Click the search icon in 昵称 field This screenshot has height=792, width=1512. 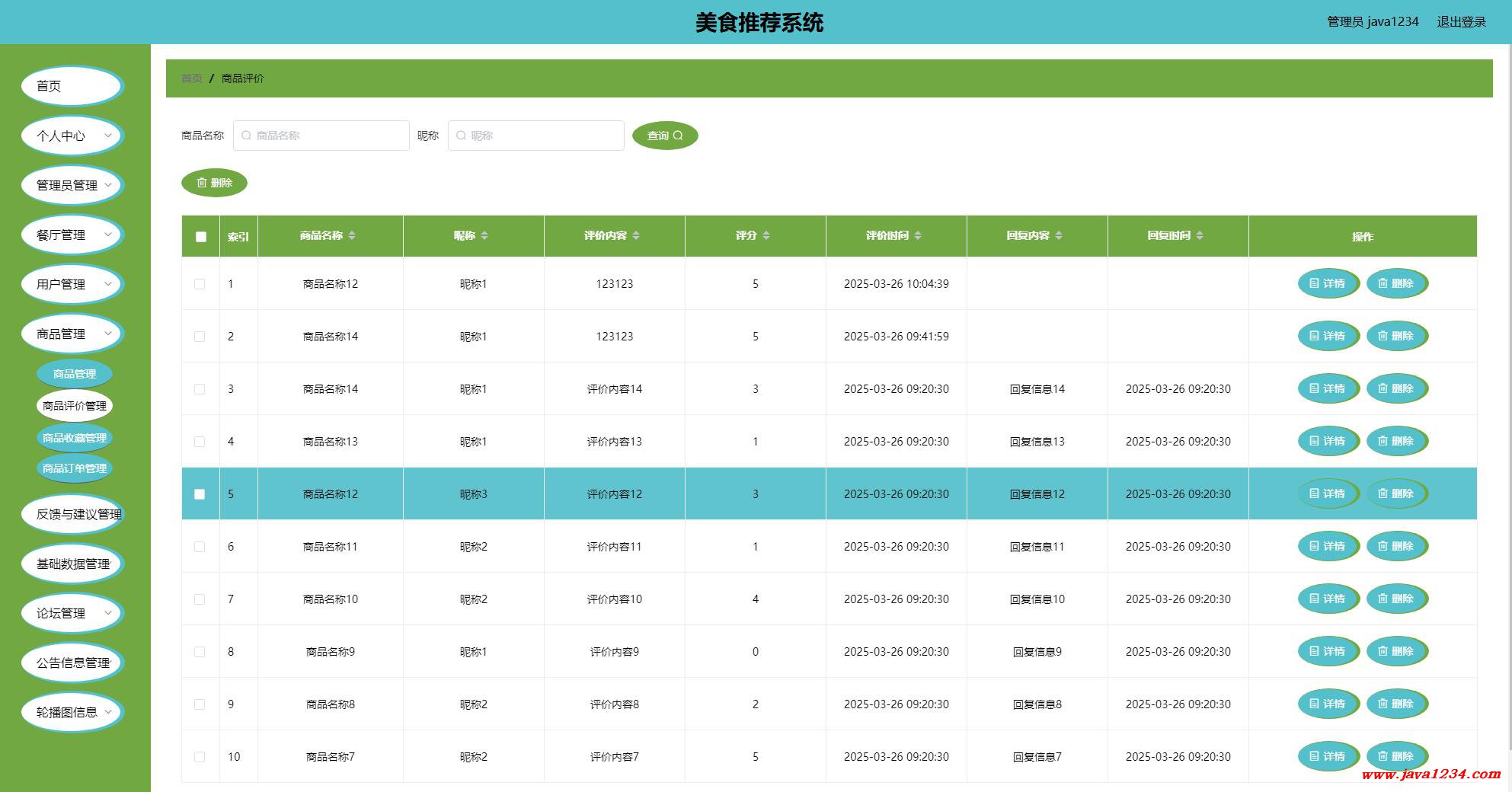pyautogui.click(x=461, y=136)
